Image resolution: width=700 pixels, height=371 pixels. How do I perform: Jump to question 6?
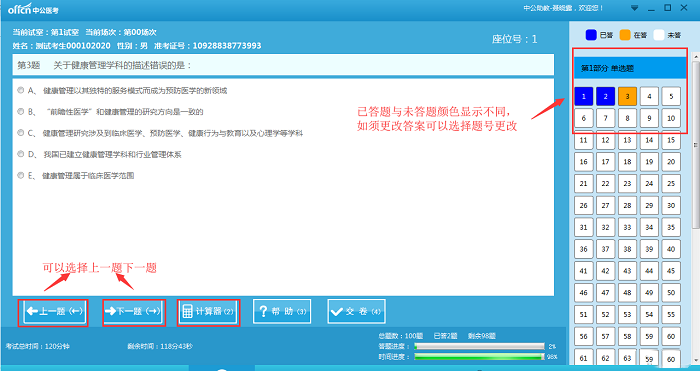click(x=583, y=118)
